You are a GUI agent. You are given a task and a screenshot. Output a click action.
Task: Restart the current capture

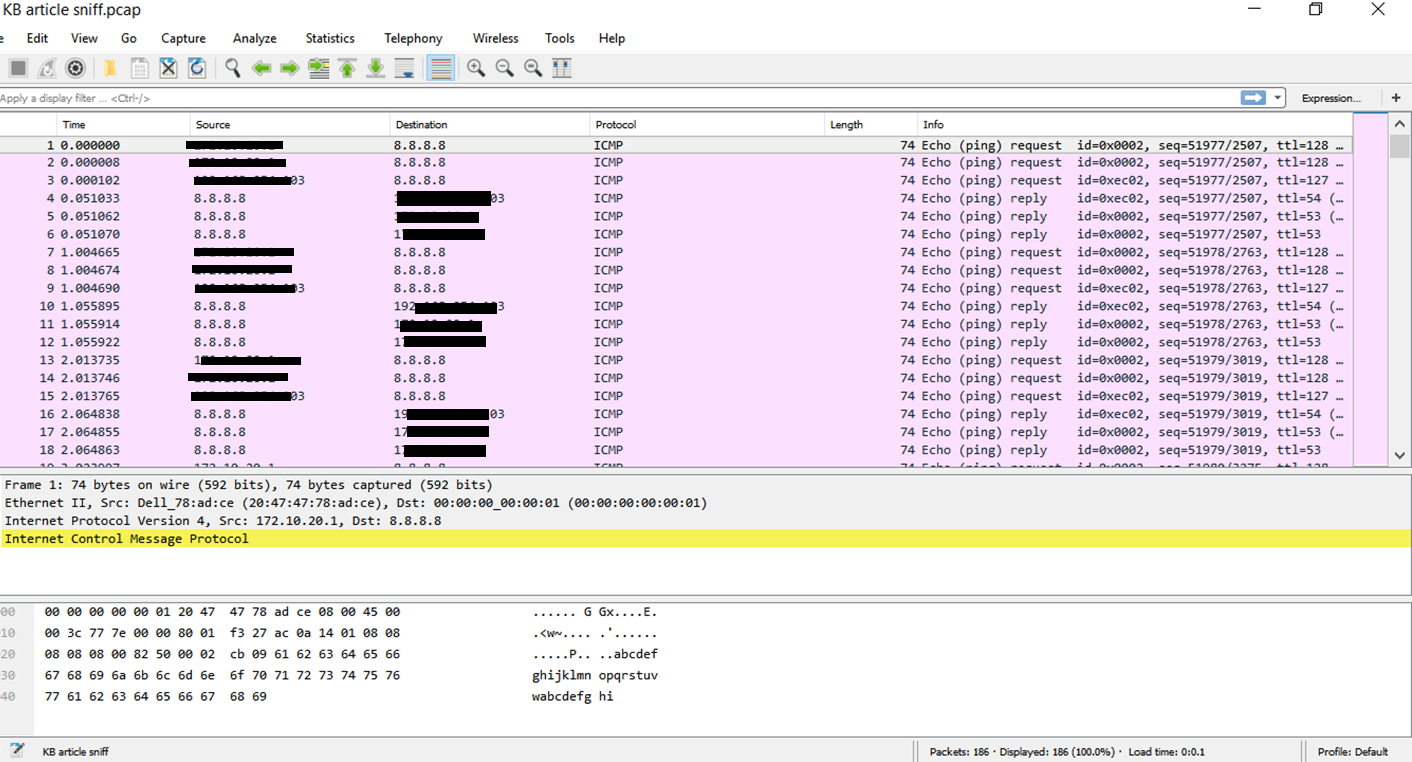[x=47, y=68]
